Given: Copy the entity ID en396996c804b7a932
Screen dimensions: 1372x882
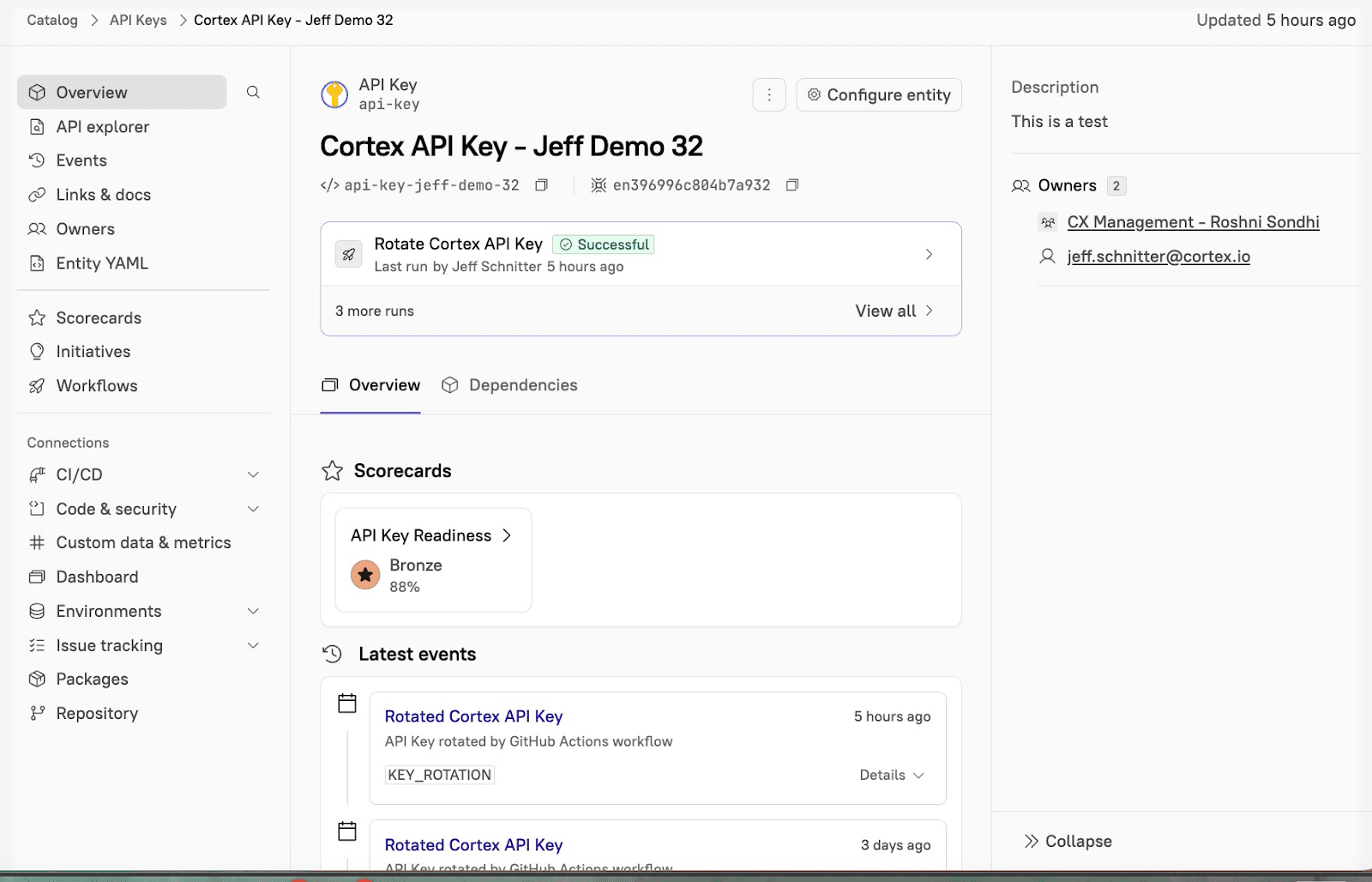Looking at the screenshot, I should click(x=792, y=185).
